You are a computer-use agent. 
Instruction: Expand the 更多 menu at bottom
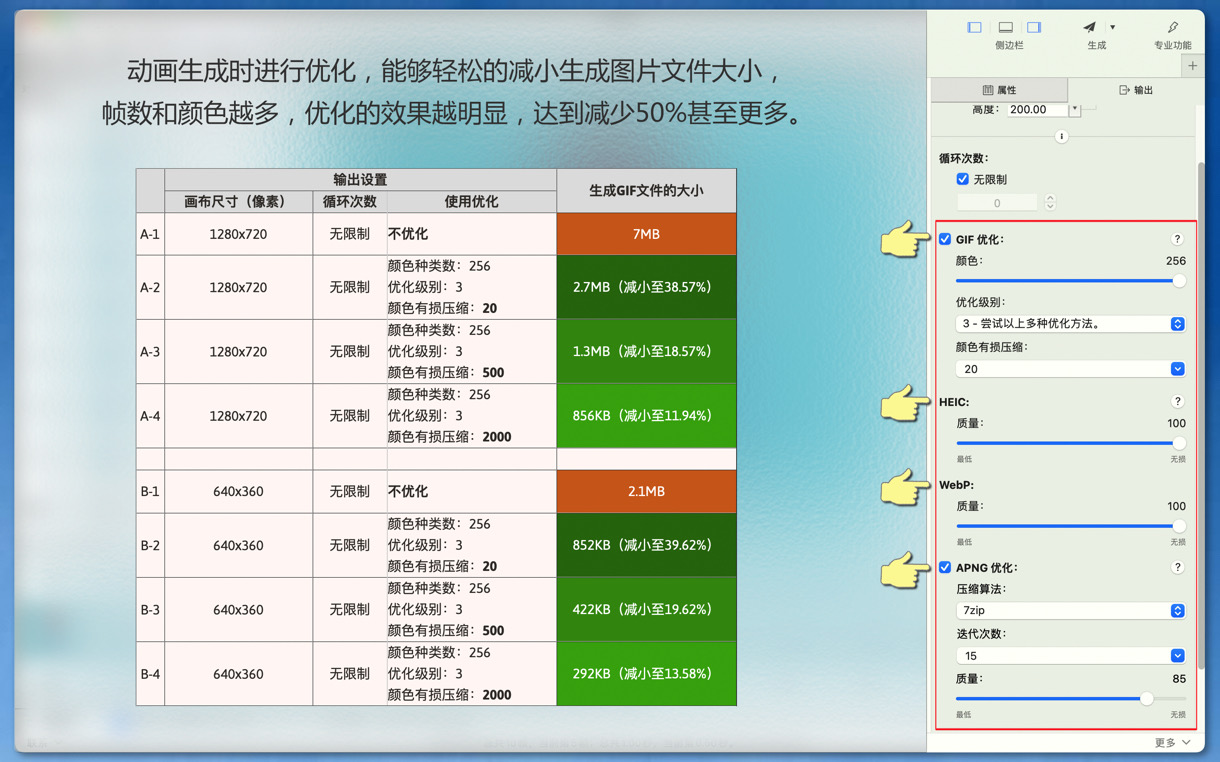coord(1172,743)
